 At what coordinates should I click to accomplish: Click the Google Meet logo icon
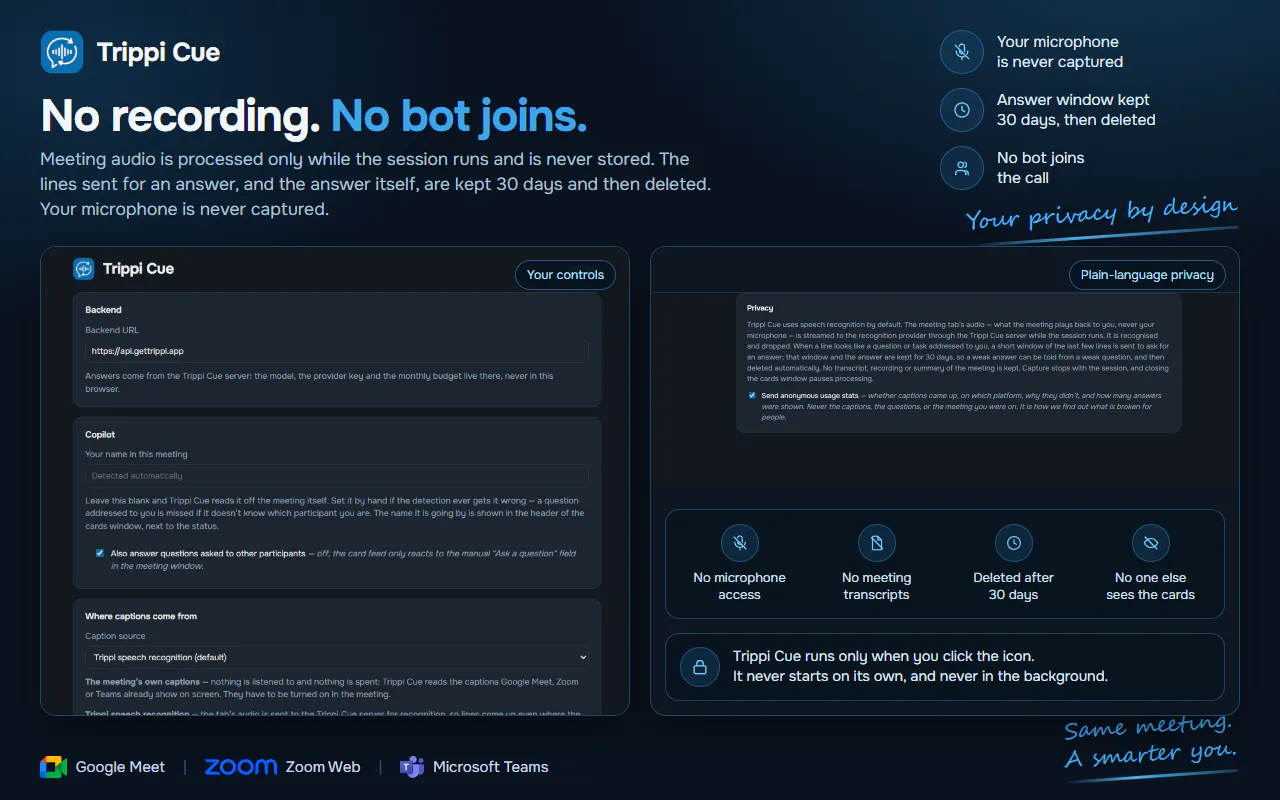[x=54, y=767]
